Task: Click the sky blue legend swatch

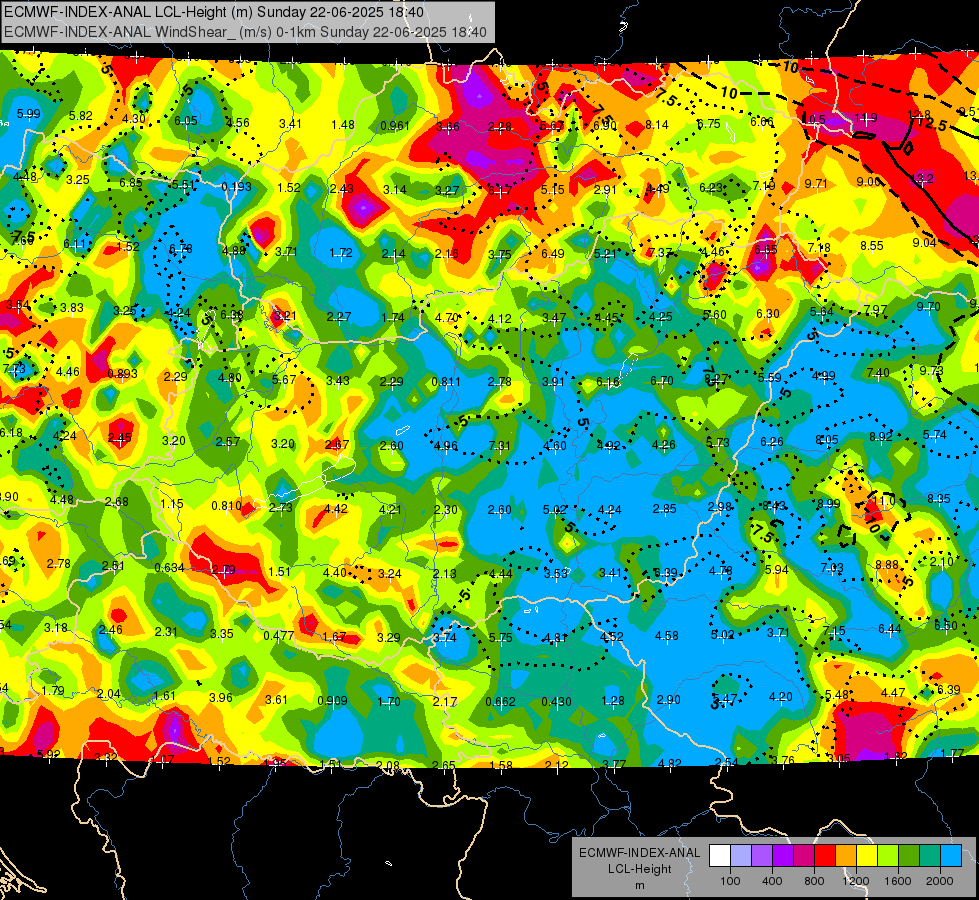Action: 951,855
